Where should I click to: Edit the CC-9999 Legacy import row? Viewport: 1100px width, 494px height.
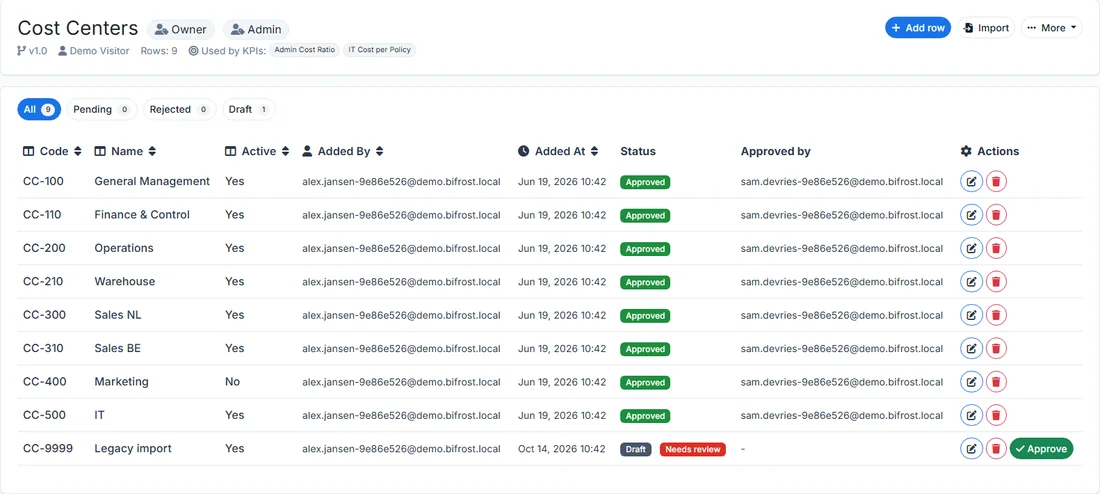pyautogui.click(x=971, y=448)
